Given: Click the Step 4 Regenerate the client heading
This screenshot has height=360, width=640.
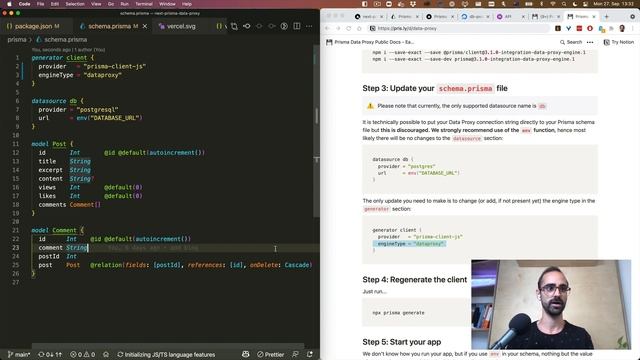Looking at the screenshot, I should coord(414,280).
